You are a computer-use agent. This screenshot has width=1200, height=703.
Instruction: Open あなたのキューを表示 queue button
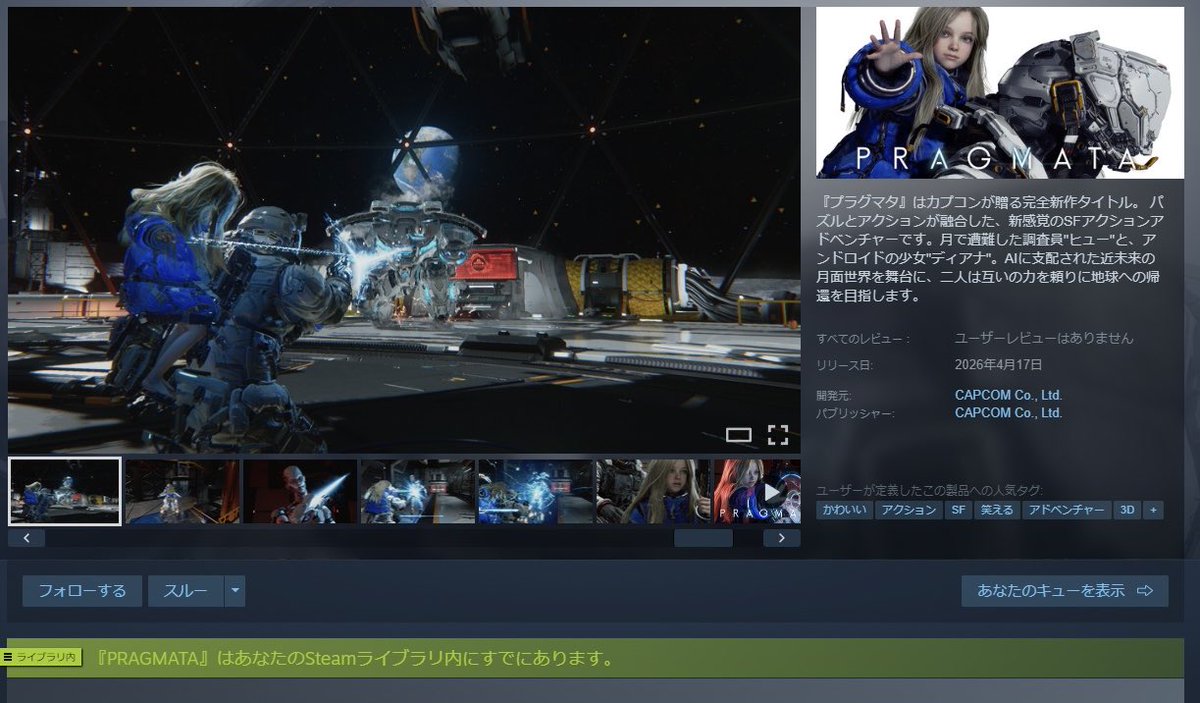click(1065, 591)
